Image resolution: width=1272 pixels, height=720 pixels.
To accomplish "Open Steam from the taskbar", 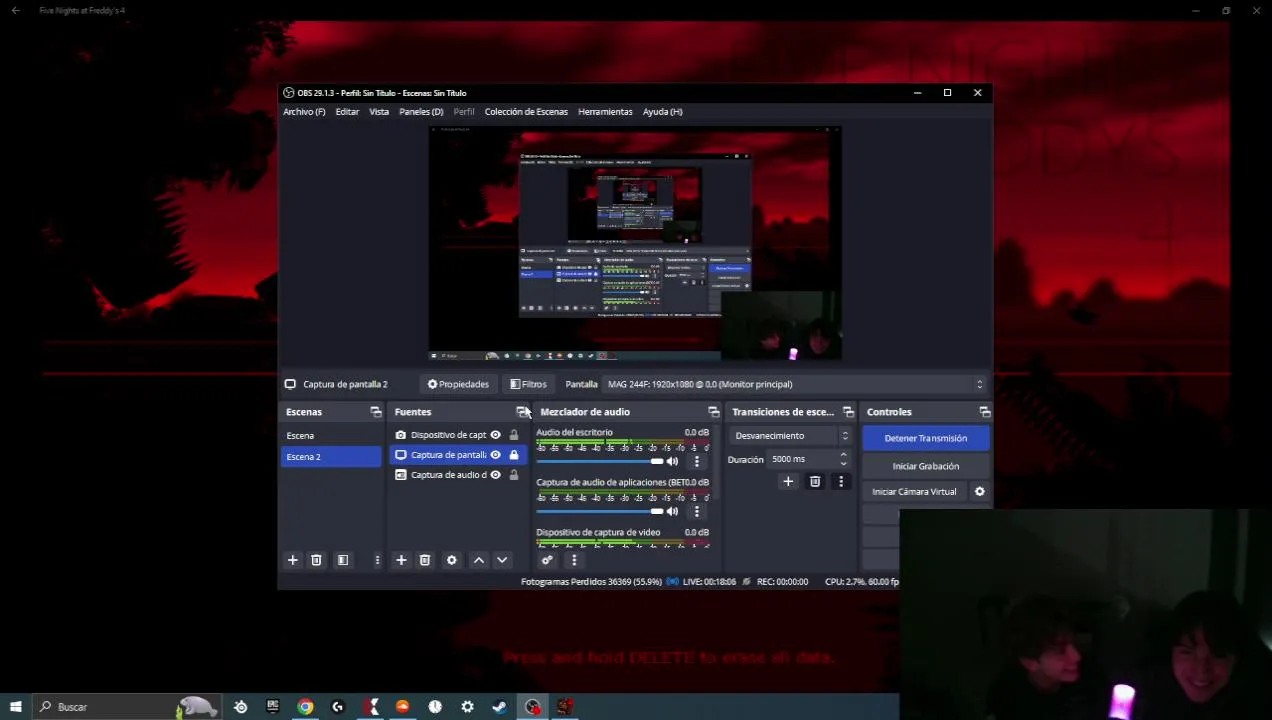I will pyautogui.click(x=499, y=707).
